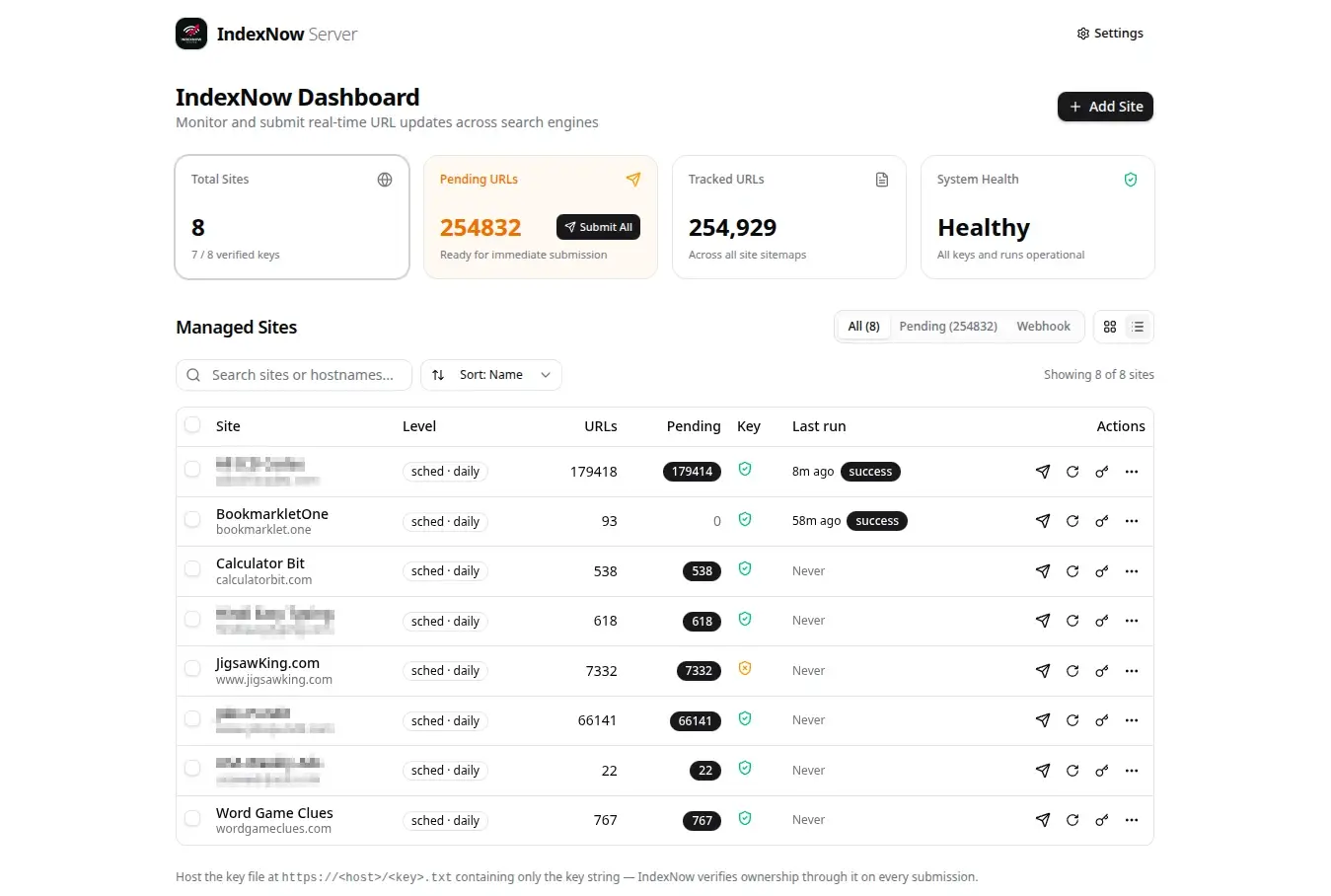1331x896 pixels.
Task: Click Submit All pending URLs button
Action: (598, 227)
